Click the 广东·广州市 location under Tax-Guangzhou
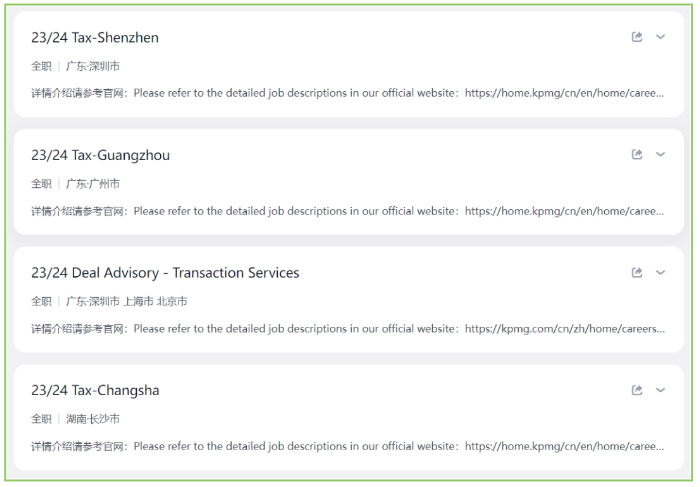Screen dimensions: 700x487 [93, 184]
